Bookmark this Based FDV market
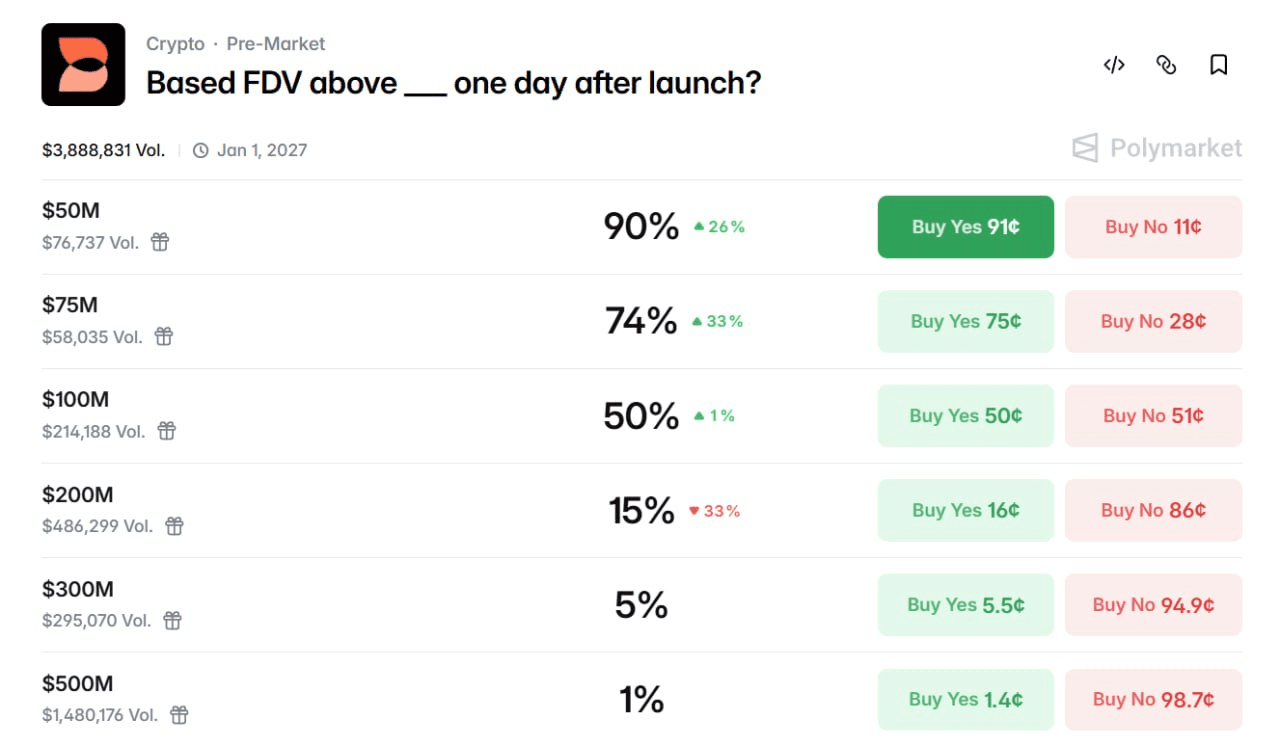Image resolution: width=1280 pixels, height=746 pixels. 1218,65
